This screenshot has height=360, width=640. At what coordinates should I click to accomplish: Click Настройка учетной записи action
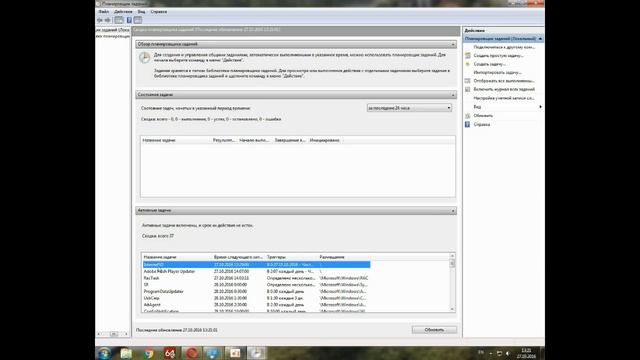click(x=504, y=98)
